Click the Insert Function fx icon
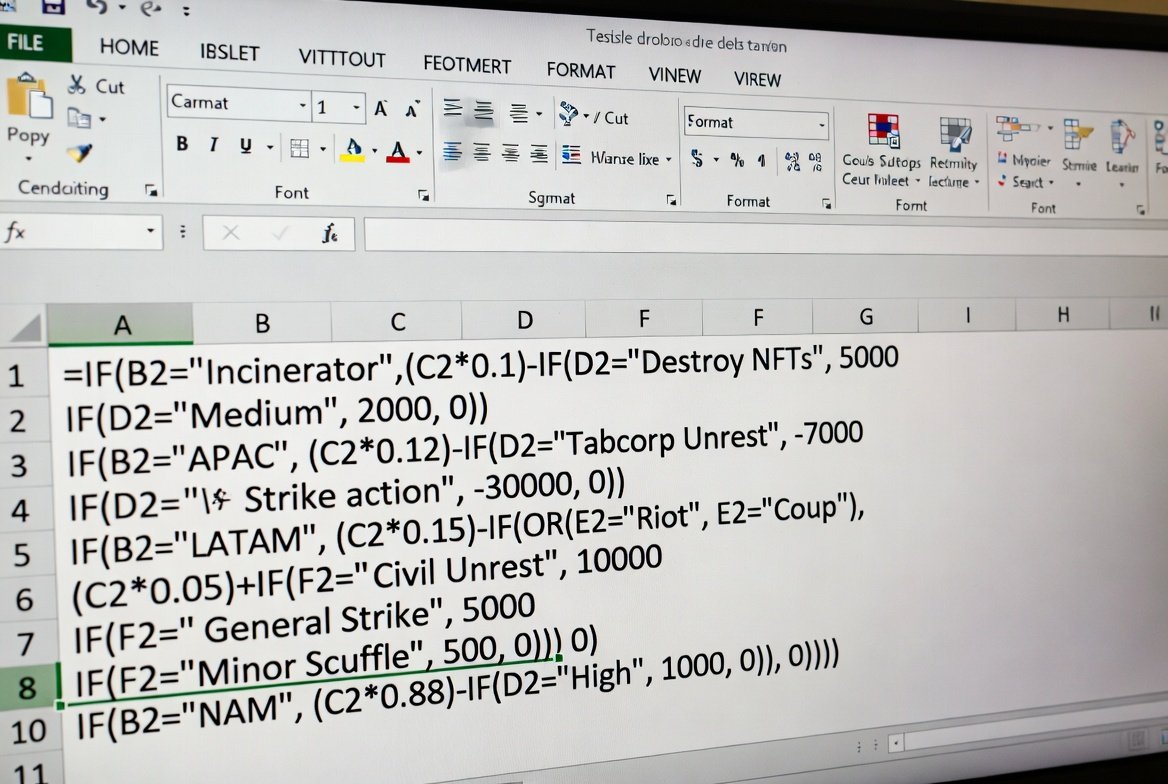This screenshot has width=1168, height=784. (x=330, y=233)
